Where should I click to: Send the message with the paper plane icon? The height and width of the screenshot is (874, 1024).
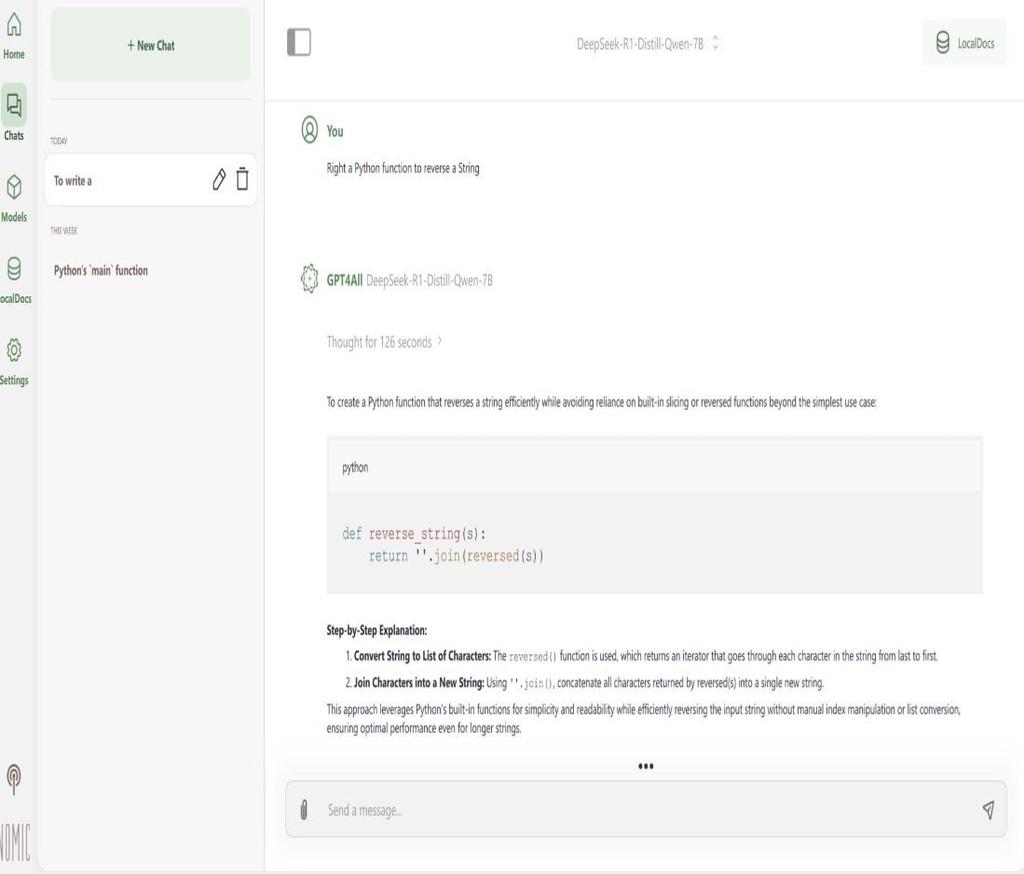[x=988, y=809]
